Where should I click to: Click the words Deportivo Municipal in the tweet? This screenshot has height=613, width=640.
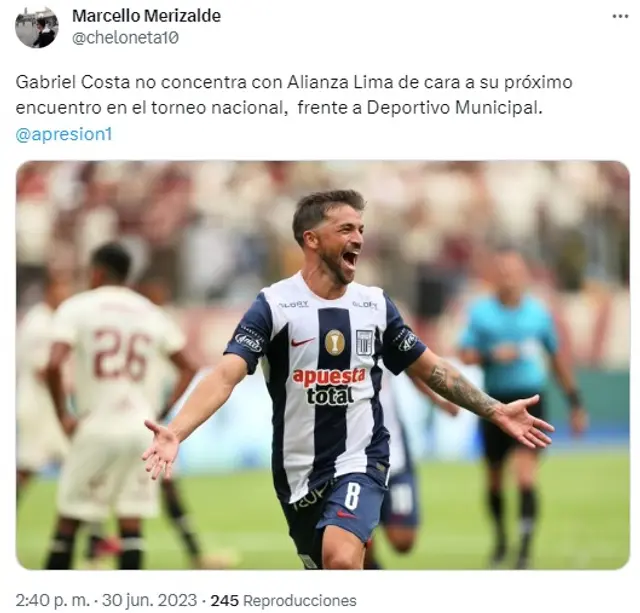[455, 108]
